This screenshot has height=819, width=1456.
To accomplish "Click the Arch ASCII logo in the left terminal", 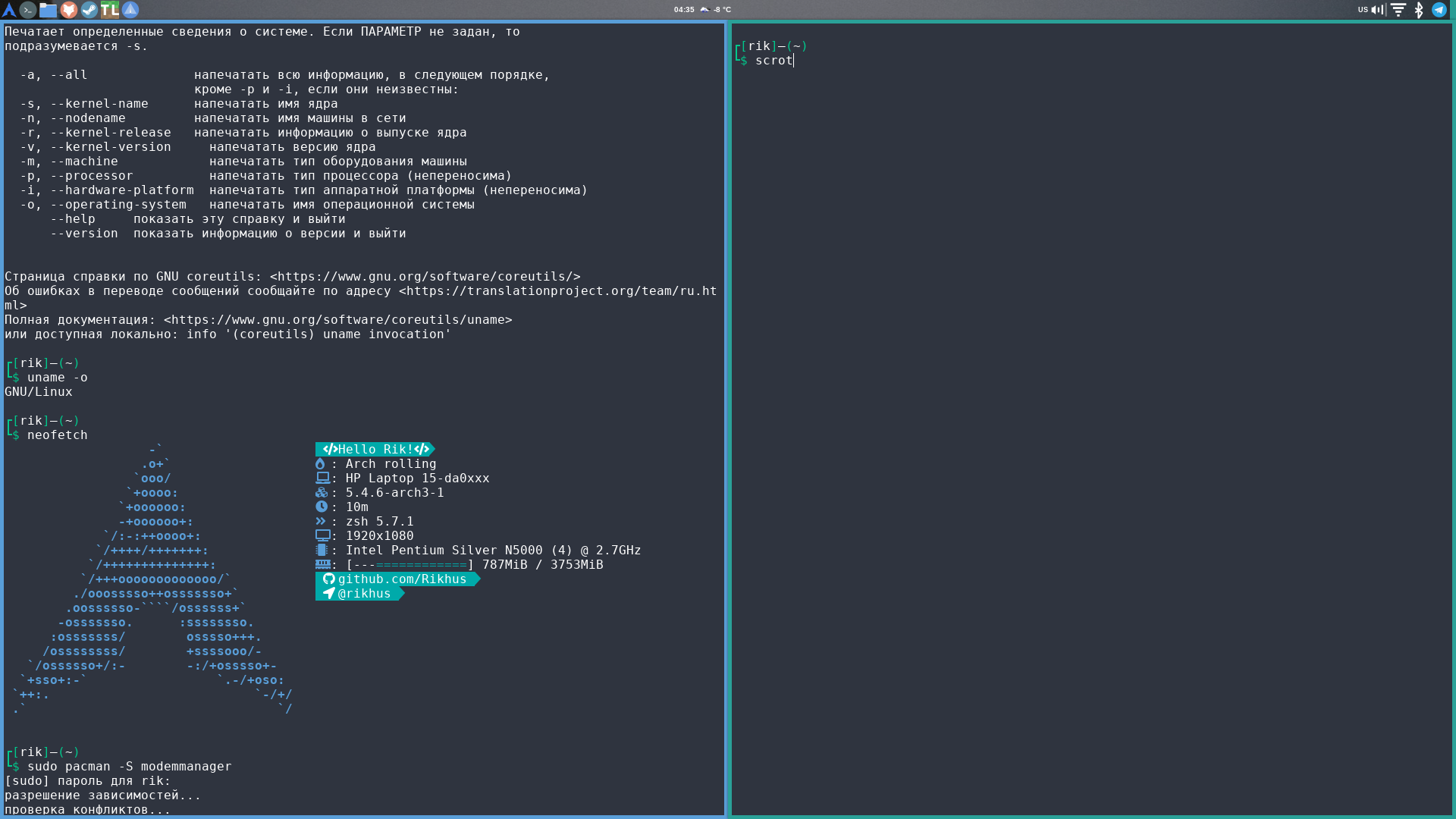I will (152, 579).
